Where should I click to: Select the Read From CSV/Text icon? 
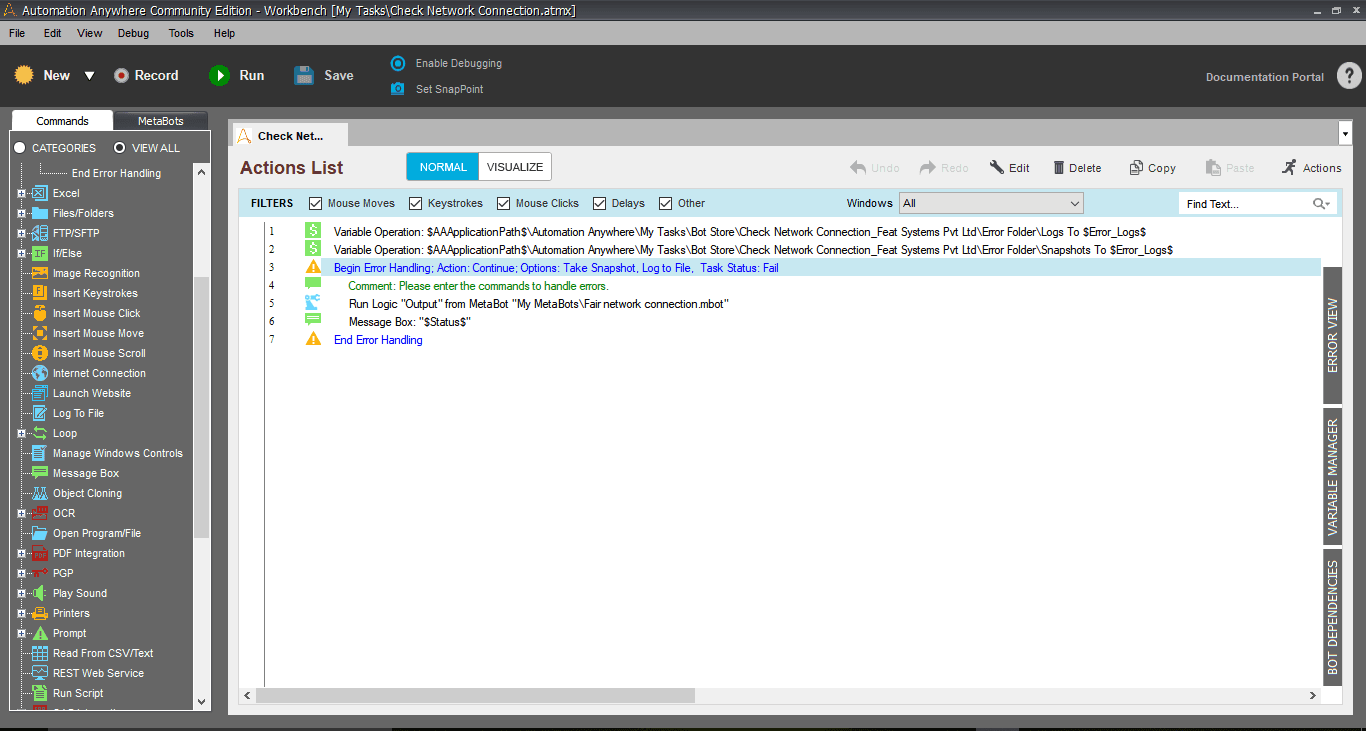[40, 653]
